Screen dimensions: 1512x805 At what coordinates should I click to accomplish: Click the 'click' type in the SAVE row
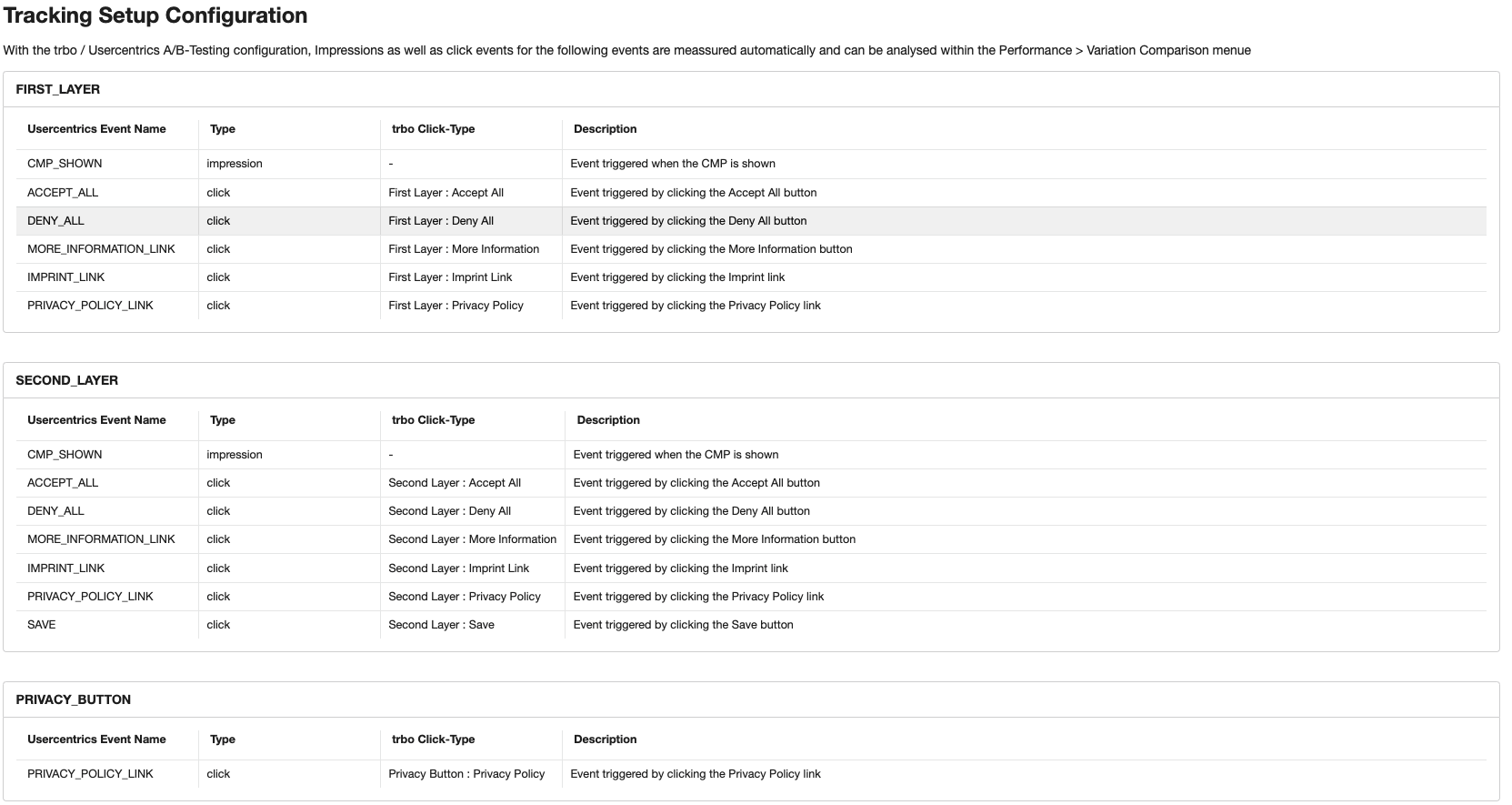218,625
